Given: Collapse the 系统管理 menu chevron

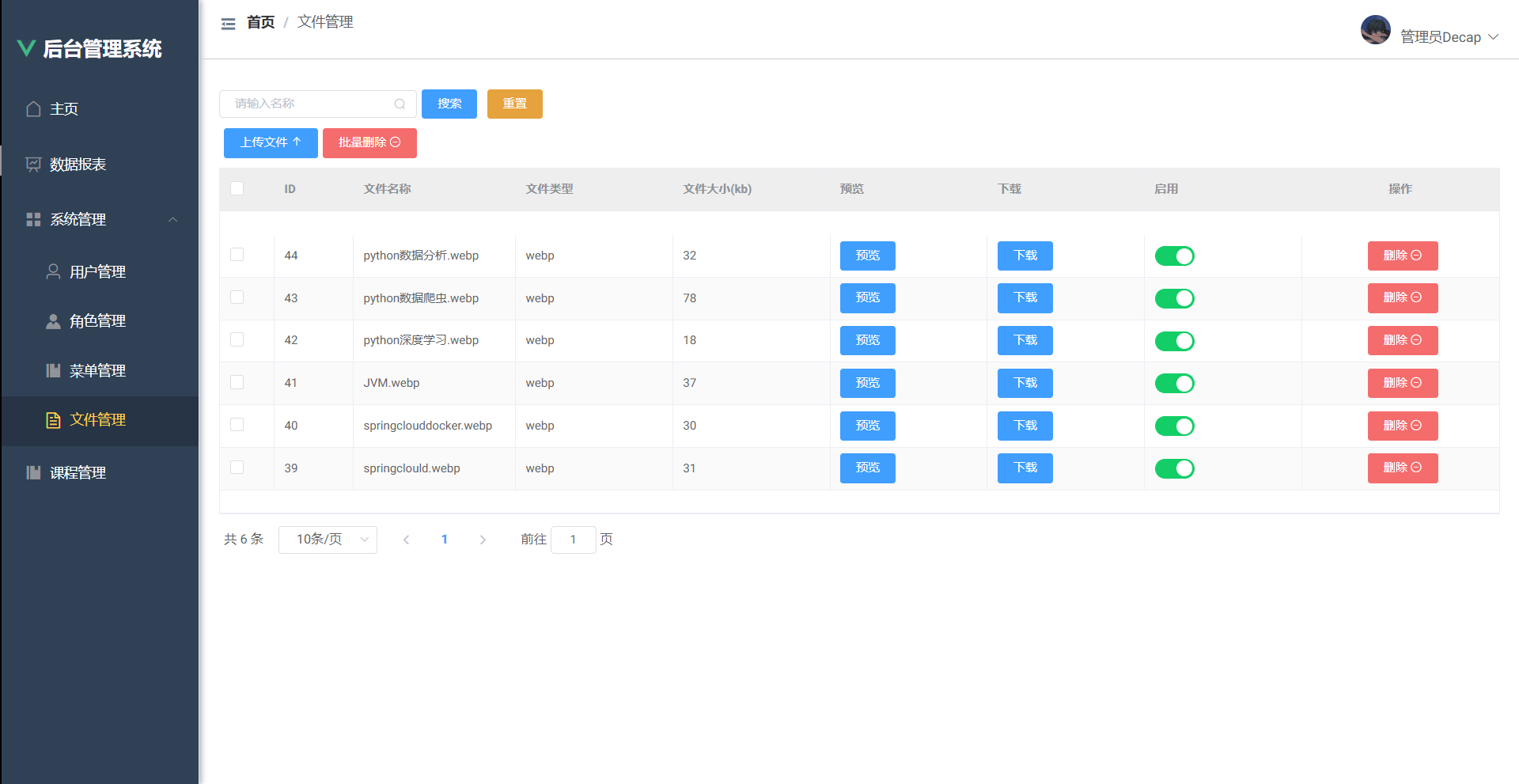Looking at the screenshot, I should pos(173,219).
